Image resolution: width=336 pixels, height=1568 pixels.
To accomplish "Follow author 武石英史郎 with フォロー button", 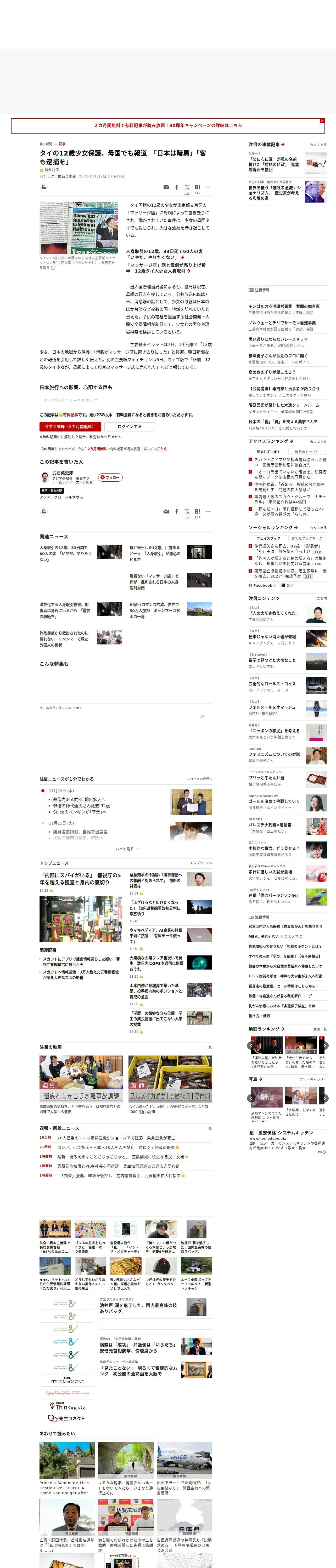I will (x=110, y=477).
